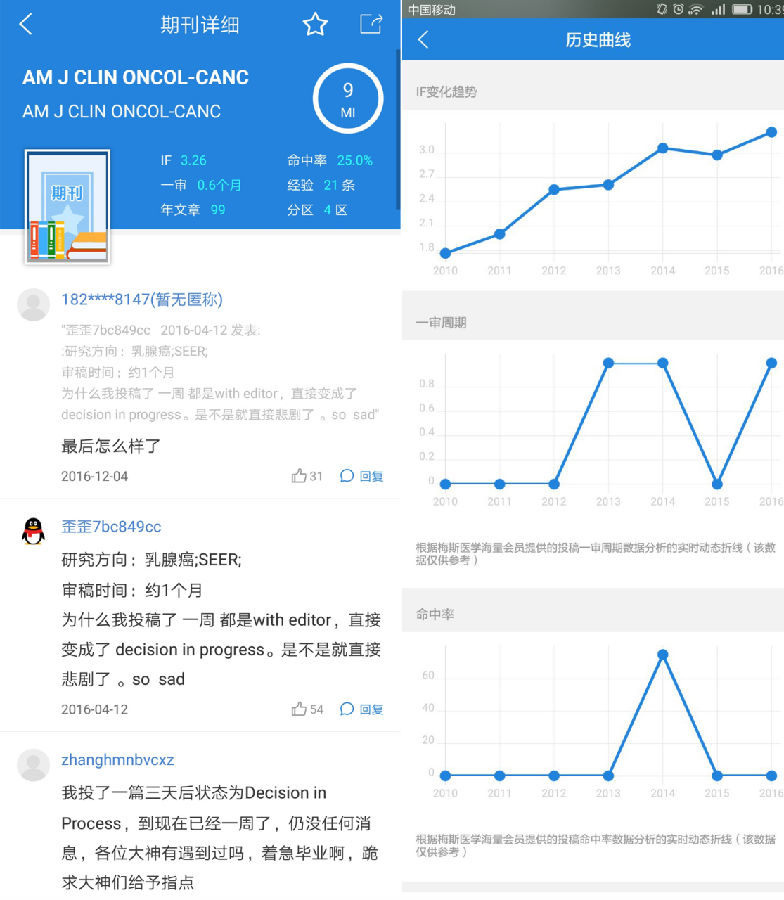This screenshot has height=900, width=784.
Task: Open zhanghmnbvcxz username link
Action: (x=117, y=760)
